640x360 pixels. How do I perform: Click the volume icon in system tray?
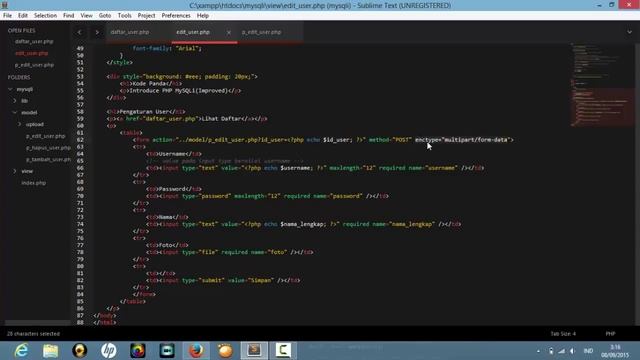(572, 351)
